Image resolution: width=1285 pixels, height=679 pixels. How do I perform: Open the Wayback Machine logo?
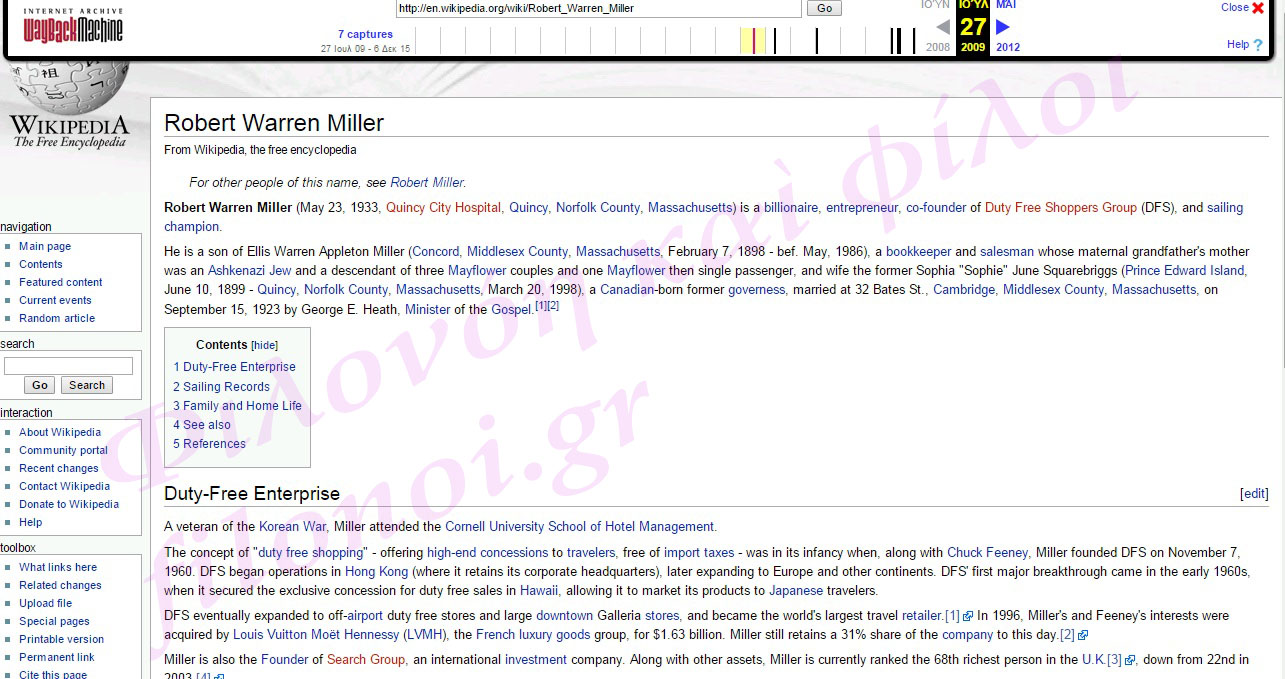point(73,27)
